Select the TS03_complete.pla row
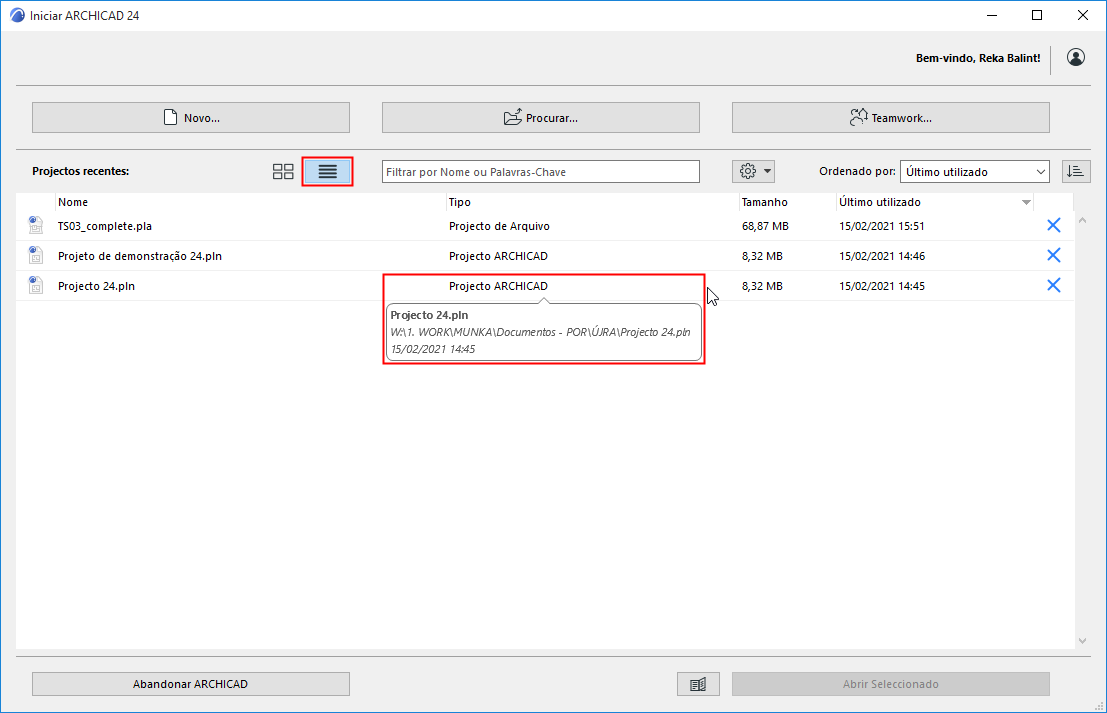This screenshot has height=713, width=1107. 545,226
